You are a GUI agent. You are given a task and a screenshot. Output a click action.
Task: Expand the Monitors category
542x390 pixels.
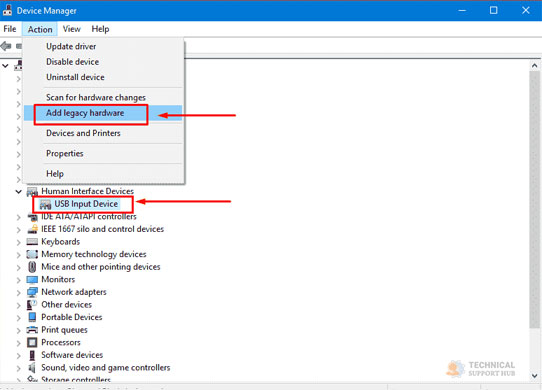point(19,280)
